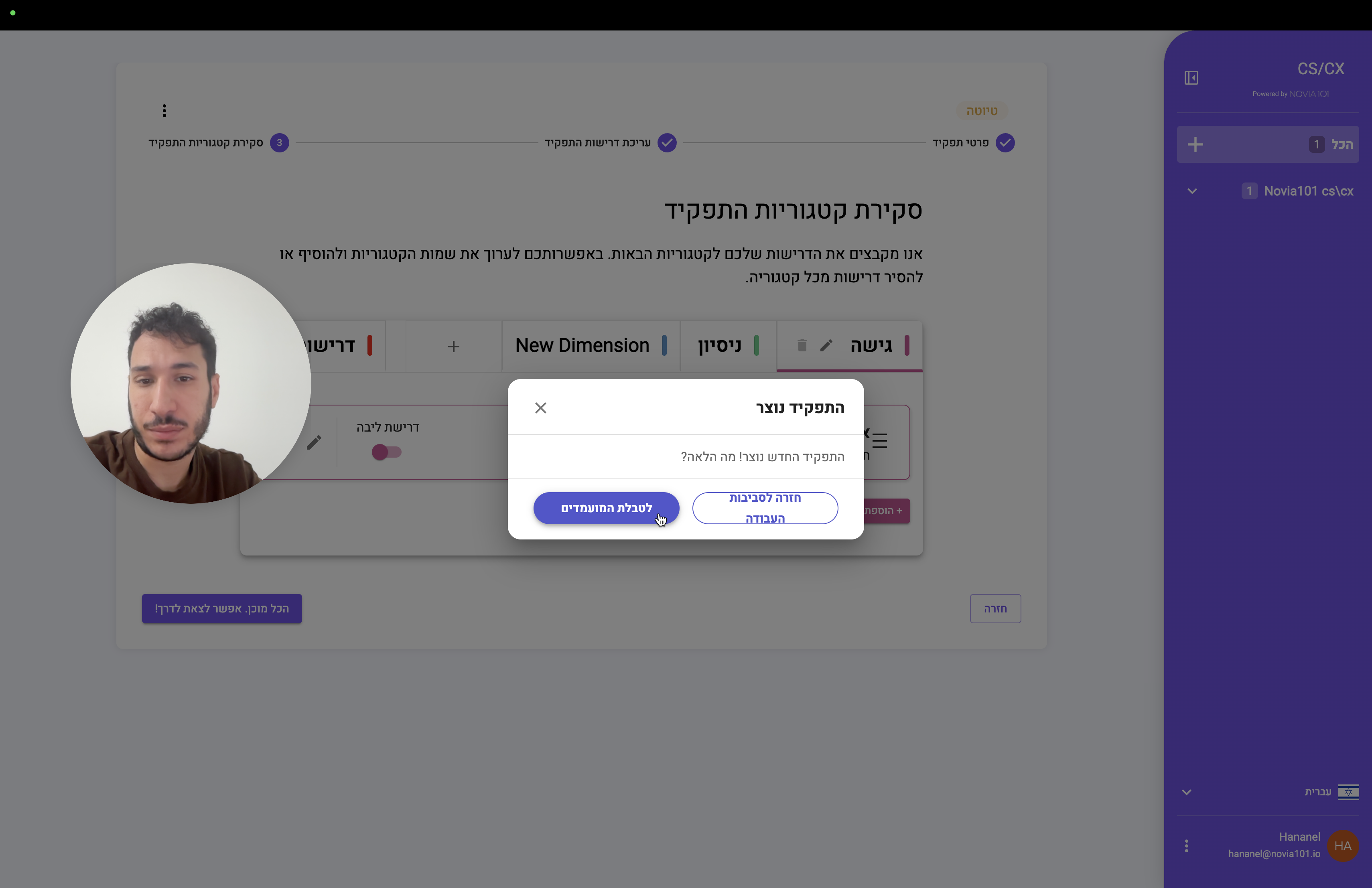This screenshot has height=888, width=1372.
Task: Click the לטבלת המועמדים button
Action: [x=606, y=508]
